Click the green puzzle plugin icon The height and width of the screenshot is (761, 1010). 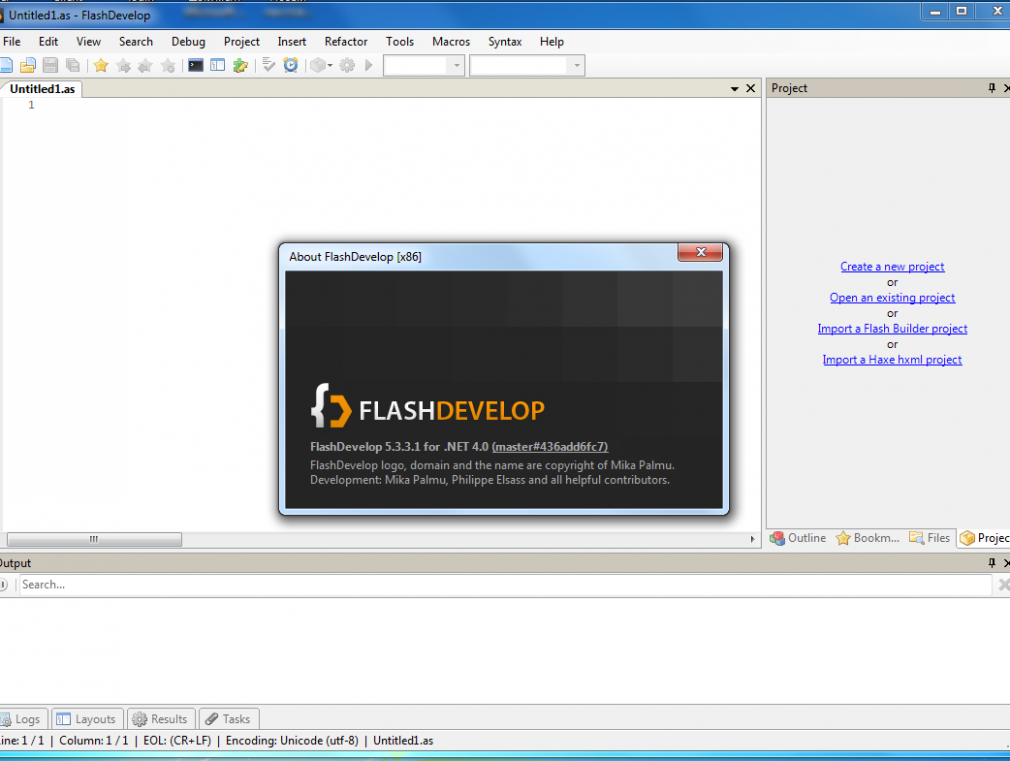(240, 65)
